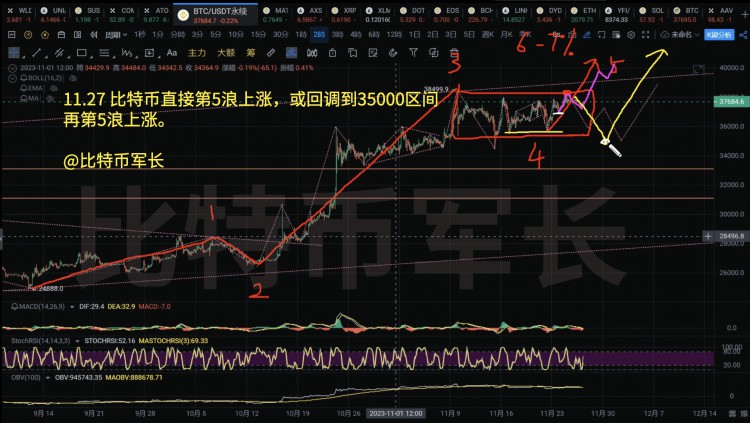Toggle BOLL indicator visibility eye
The image size is (750, 423).
pyautogui.click(x=73, y=78)
